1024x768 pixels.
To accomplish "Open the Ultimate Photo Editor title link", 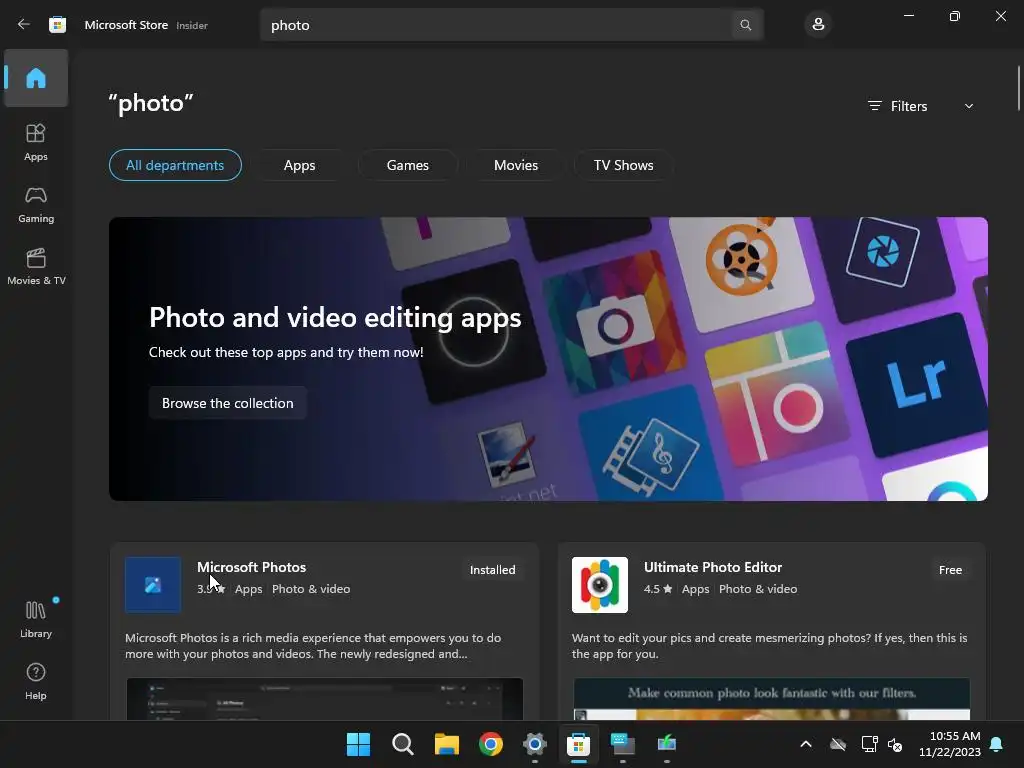I will 712,567.
